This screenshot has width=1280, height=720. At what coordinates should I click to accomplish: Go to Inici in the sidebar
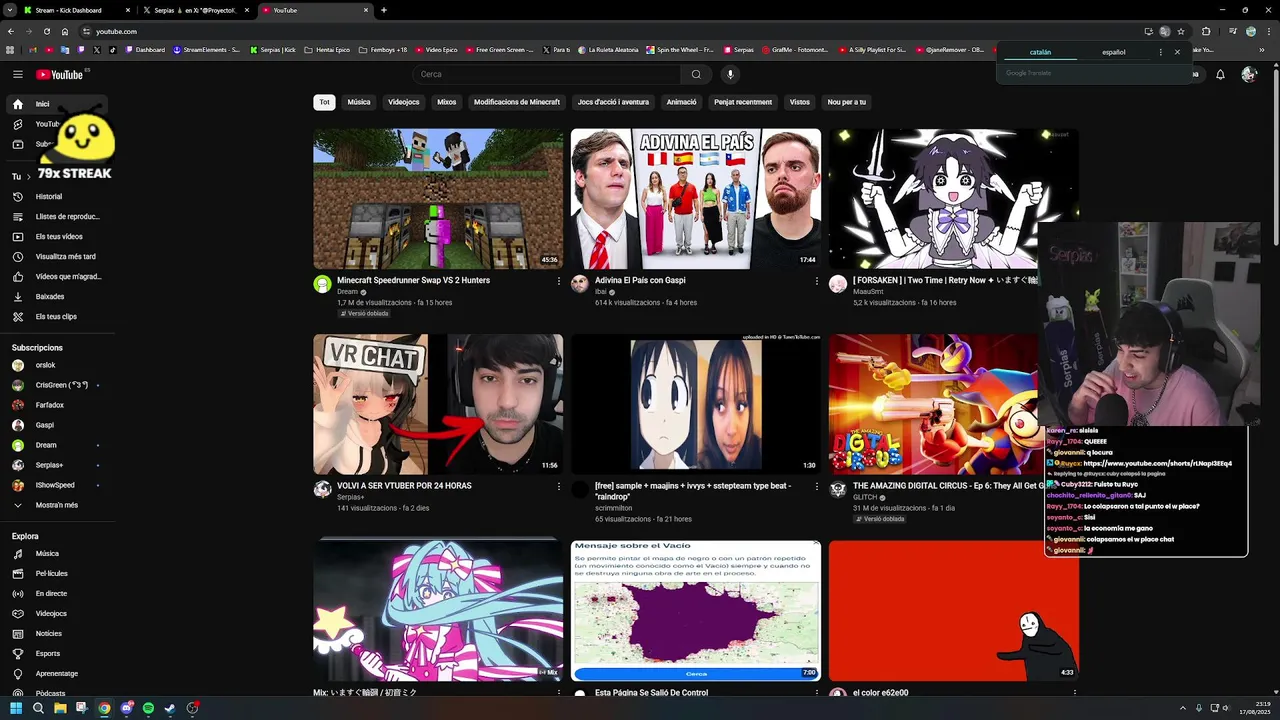pyautogui.click(x=56, y=104)
